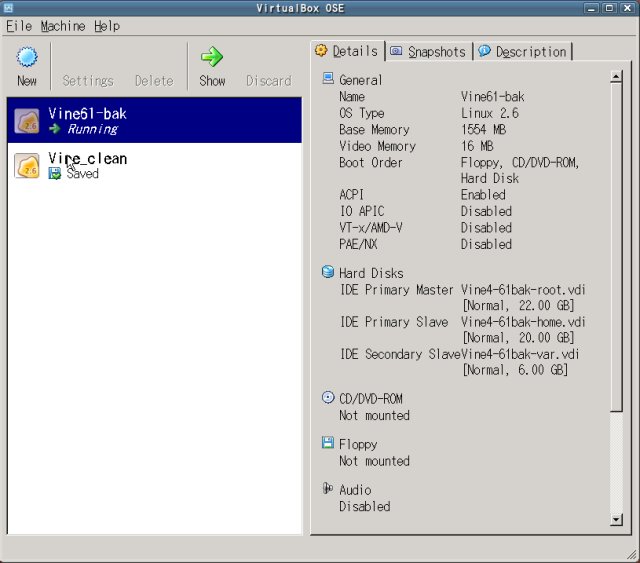Click the IDE Primary Slave label
Image resolution: width=640 pixels, height=563 pixels.
tap(394, 322)
